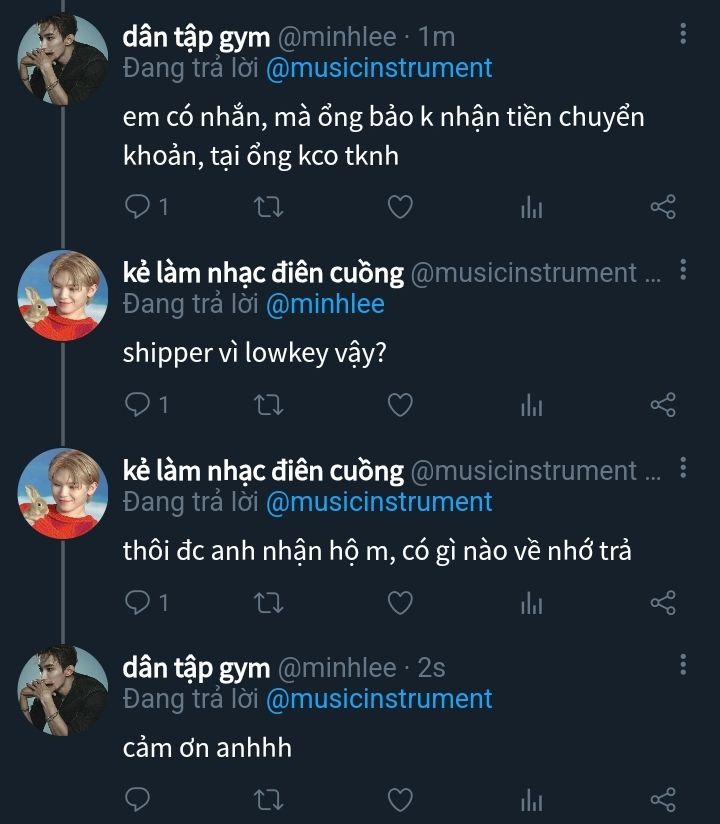Open the @musicinstrument link in the first tweet

[x=379, y=68]
